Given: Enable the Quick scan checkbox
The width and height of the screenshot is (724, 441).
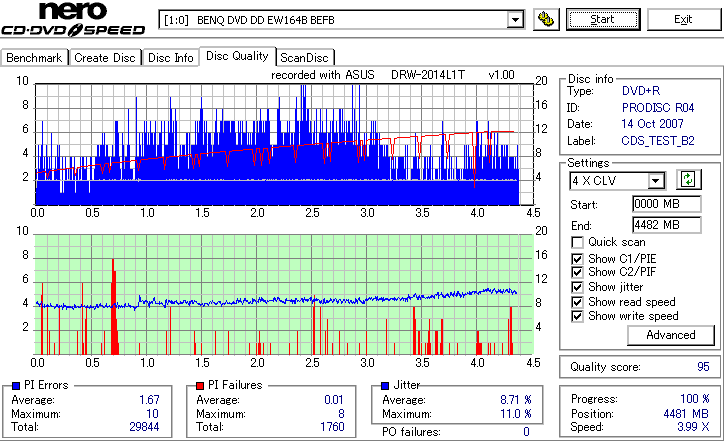Looking at the screenshot, I should [577, 242].
